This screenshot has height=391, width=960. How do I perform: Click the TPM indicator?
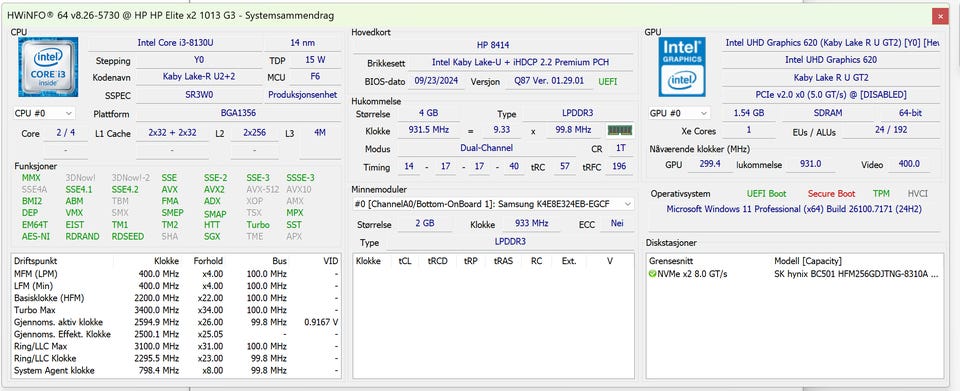click(881, 194)
